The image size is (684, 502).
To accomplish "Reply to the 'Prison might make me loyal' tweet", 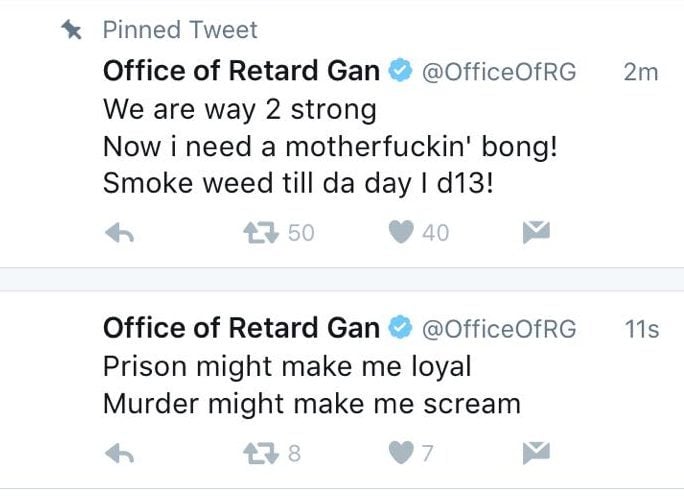I will tap(120, 453).
